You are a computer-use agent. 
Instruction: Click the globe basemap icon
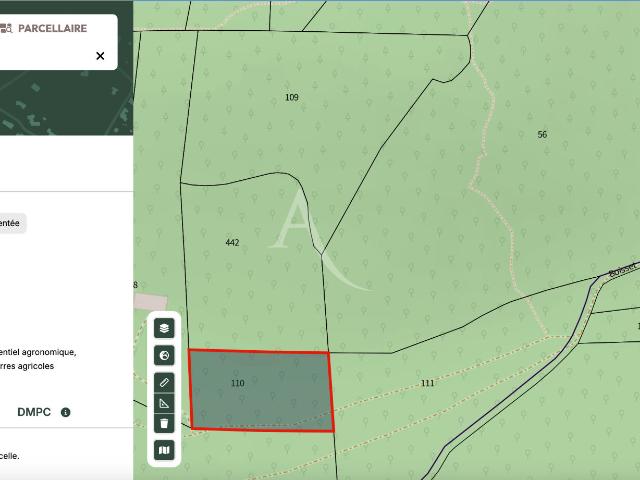[x=164, y=356]
